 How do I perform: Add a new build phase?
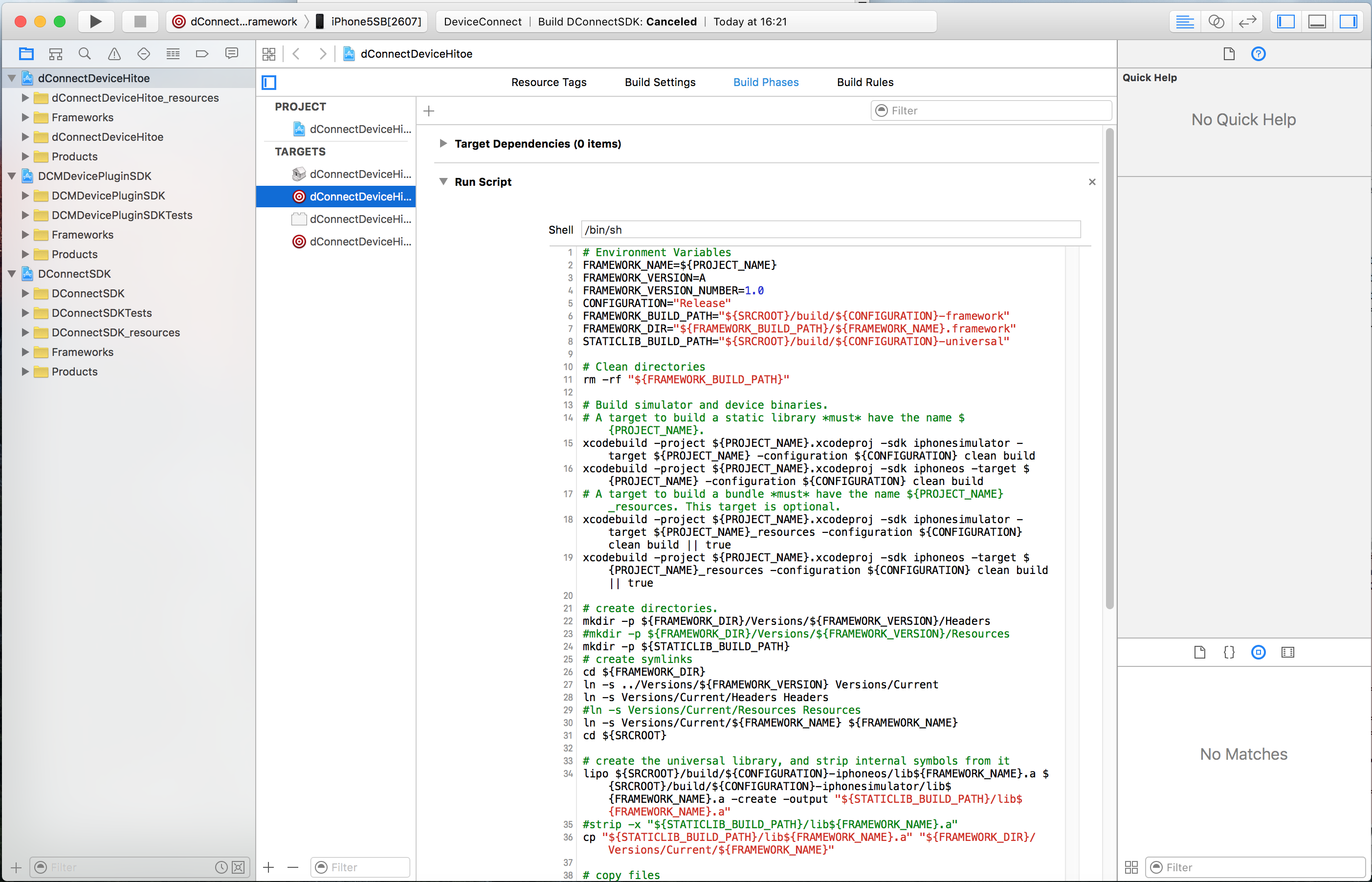click(x=429, y=110)
